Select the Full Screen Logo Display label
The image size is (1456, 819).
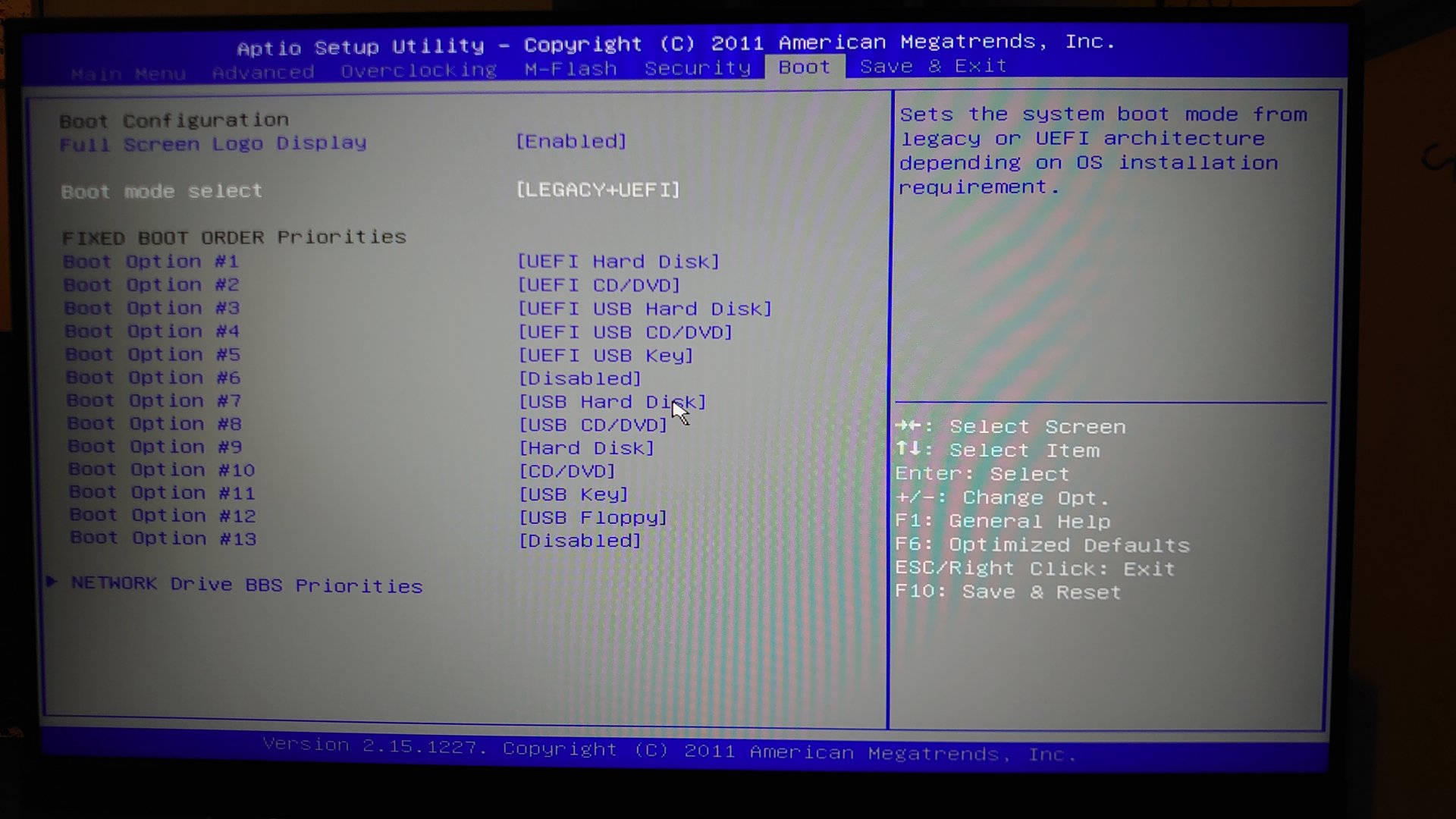213,143
